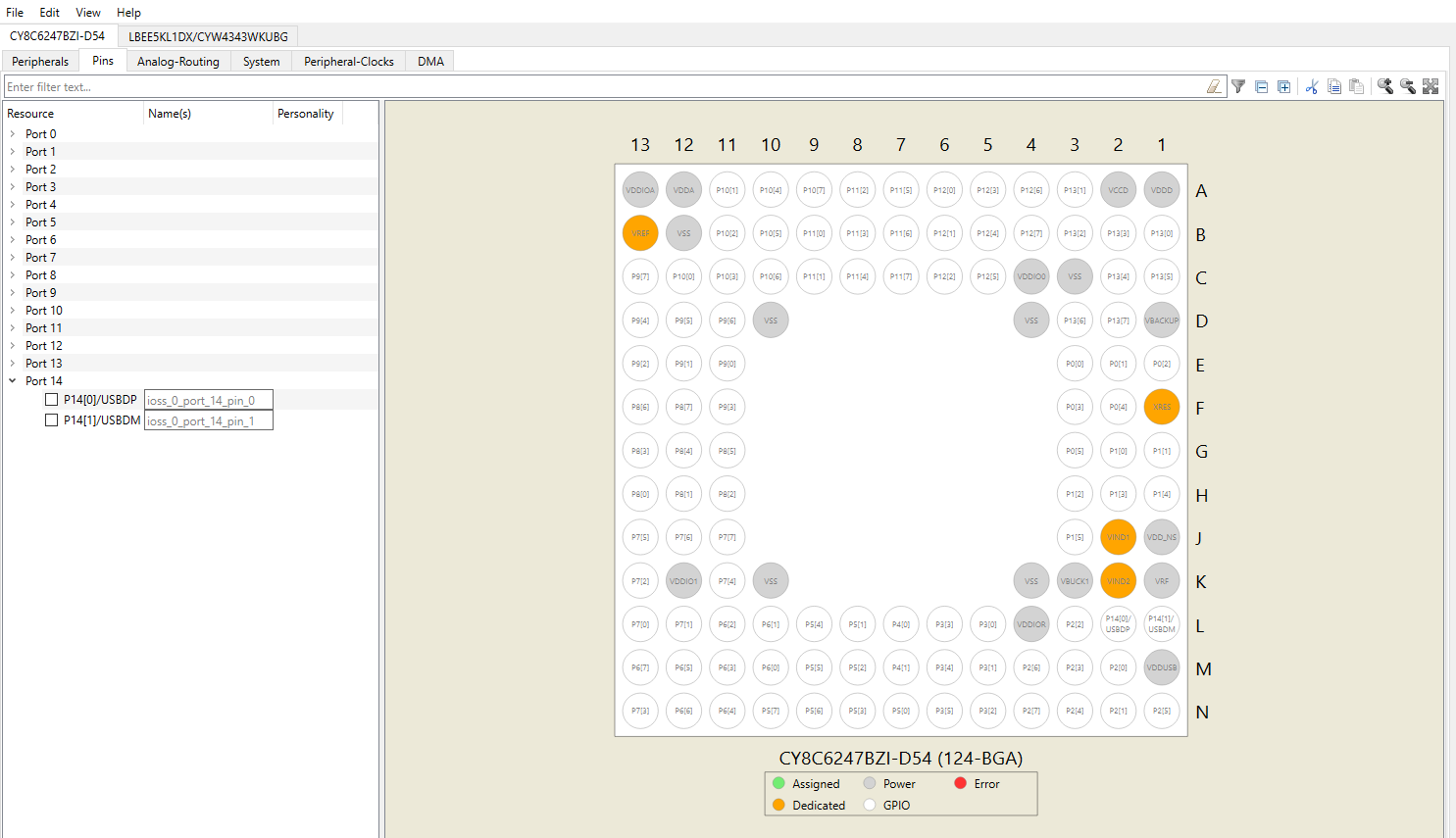Zoom in on the pin diagram
This screenshot has height=838, width=1456.
pyautogui.click(x=1385, y=86)
